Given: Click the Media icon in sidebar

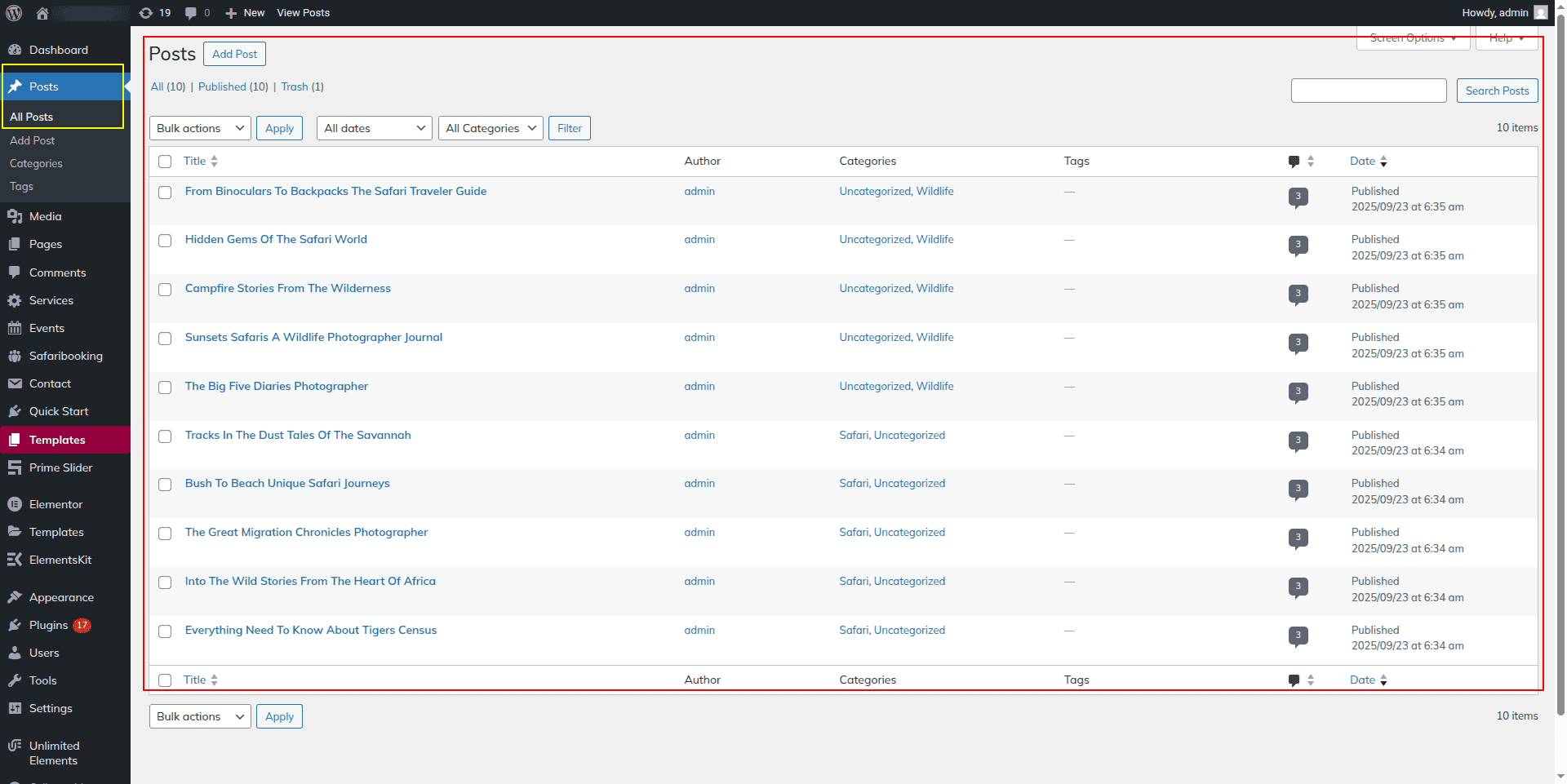Looking at the screenshot, I should click(x=15, y=216).
